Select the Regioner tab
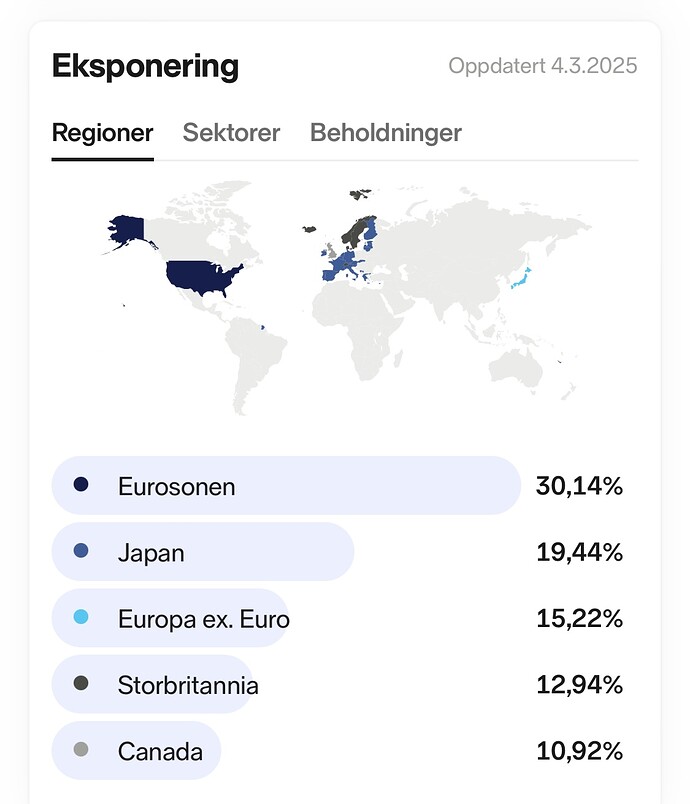690x804 pixels. 103,133
